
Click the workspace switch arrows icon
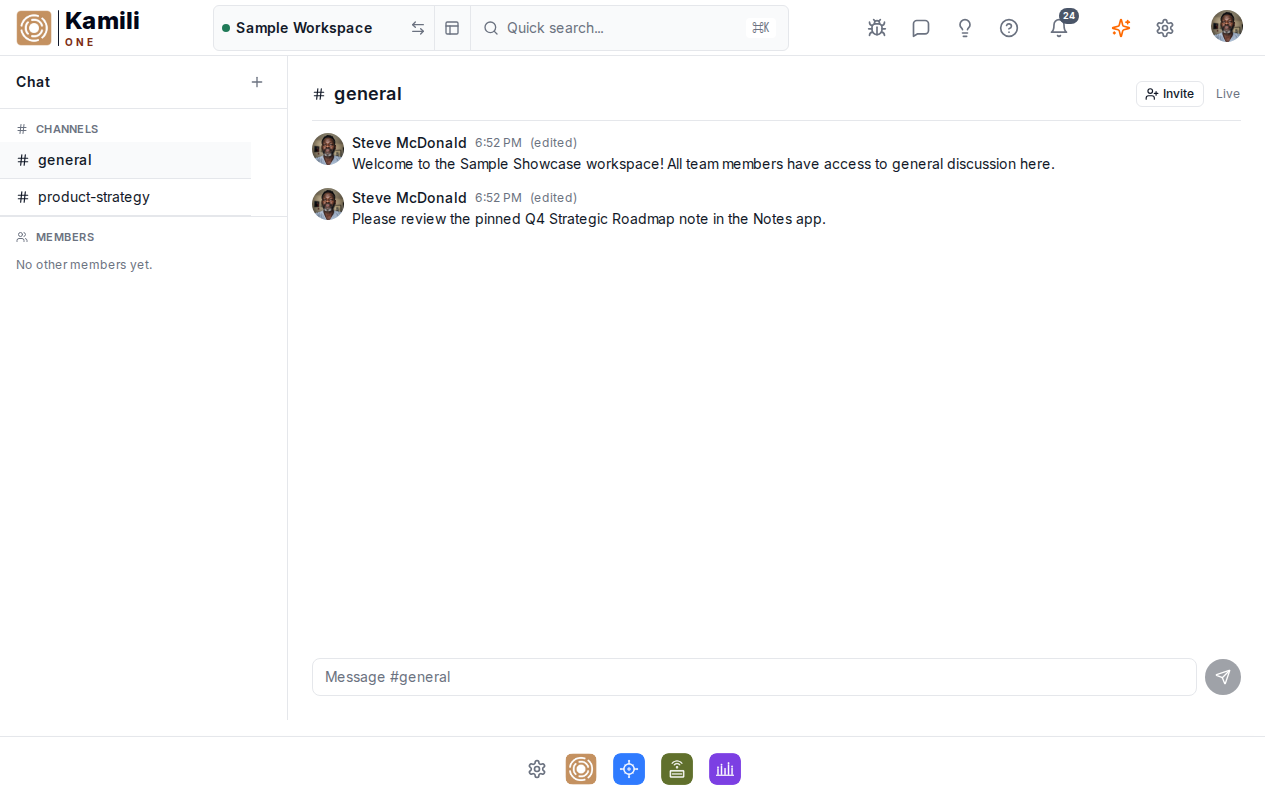click(418, 28)
